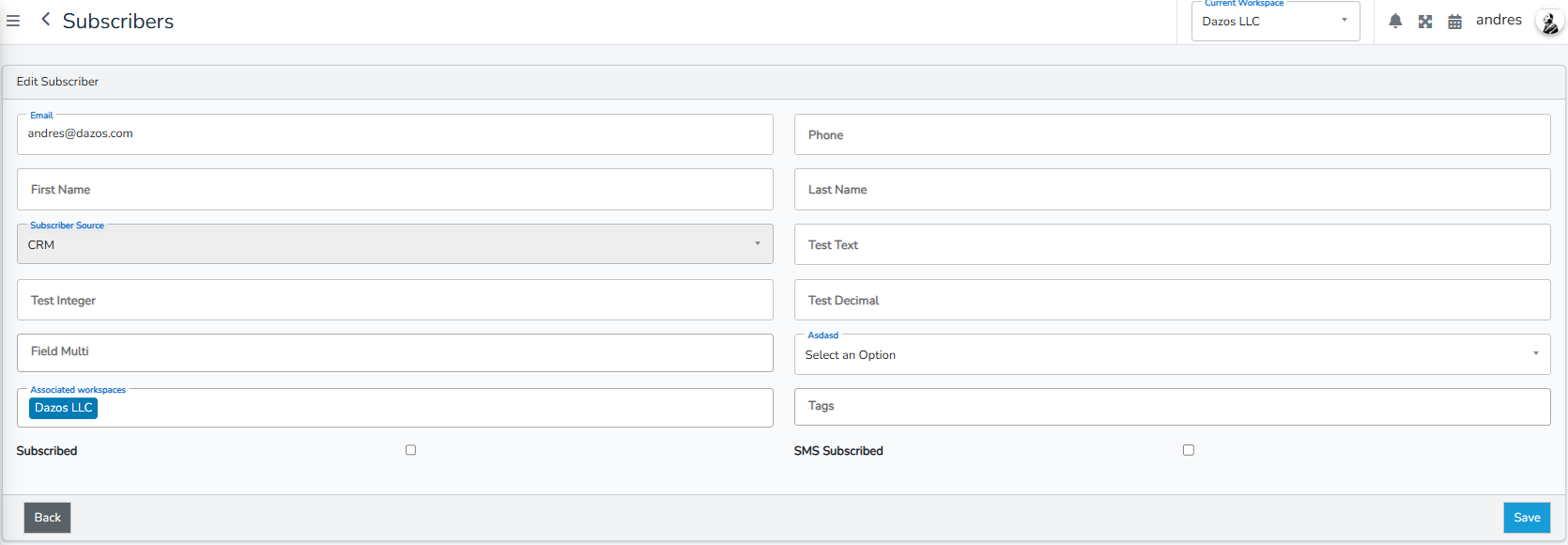
Task: Click the Test Integer field
Action: click(x=395, y=300)
